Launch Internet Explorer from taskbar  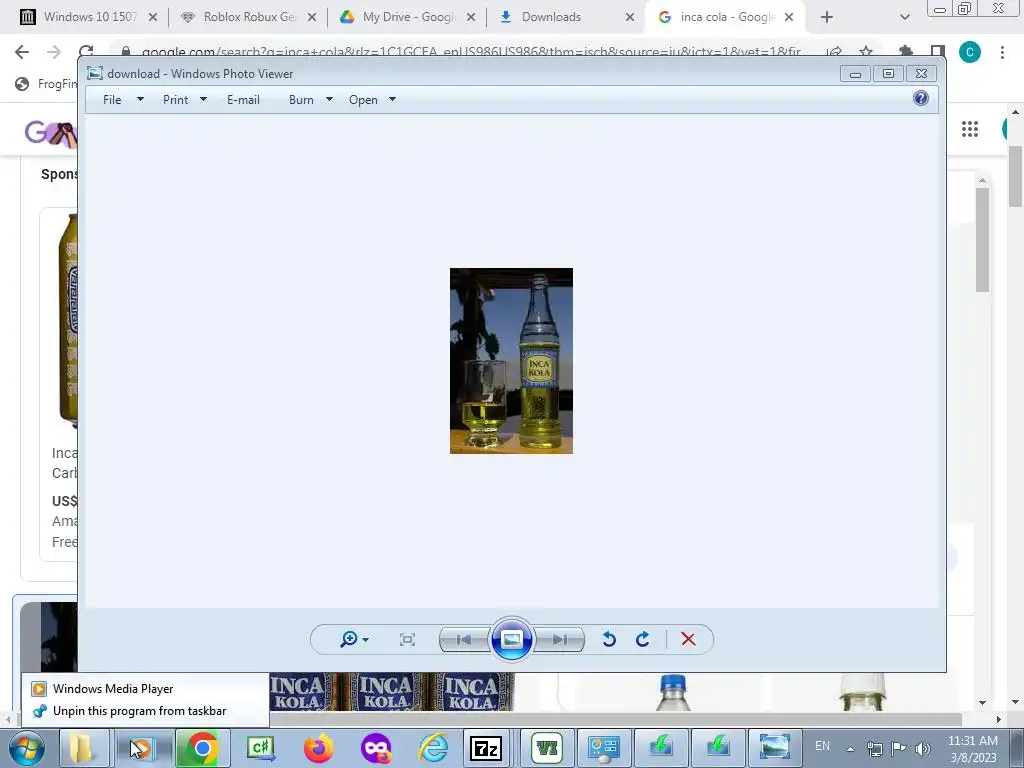pos(433,748)
